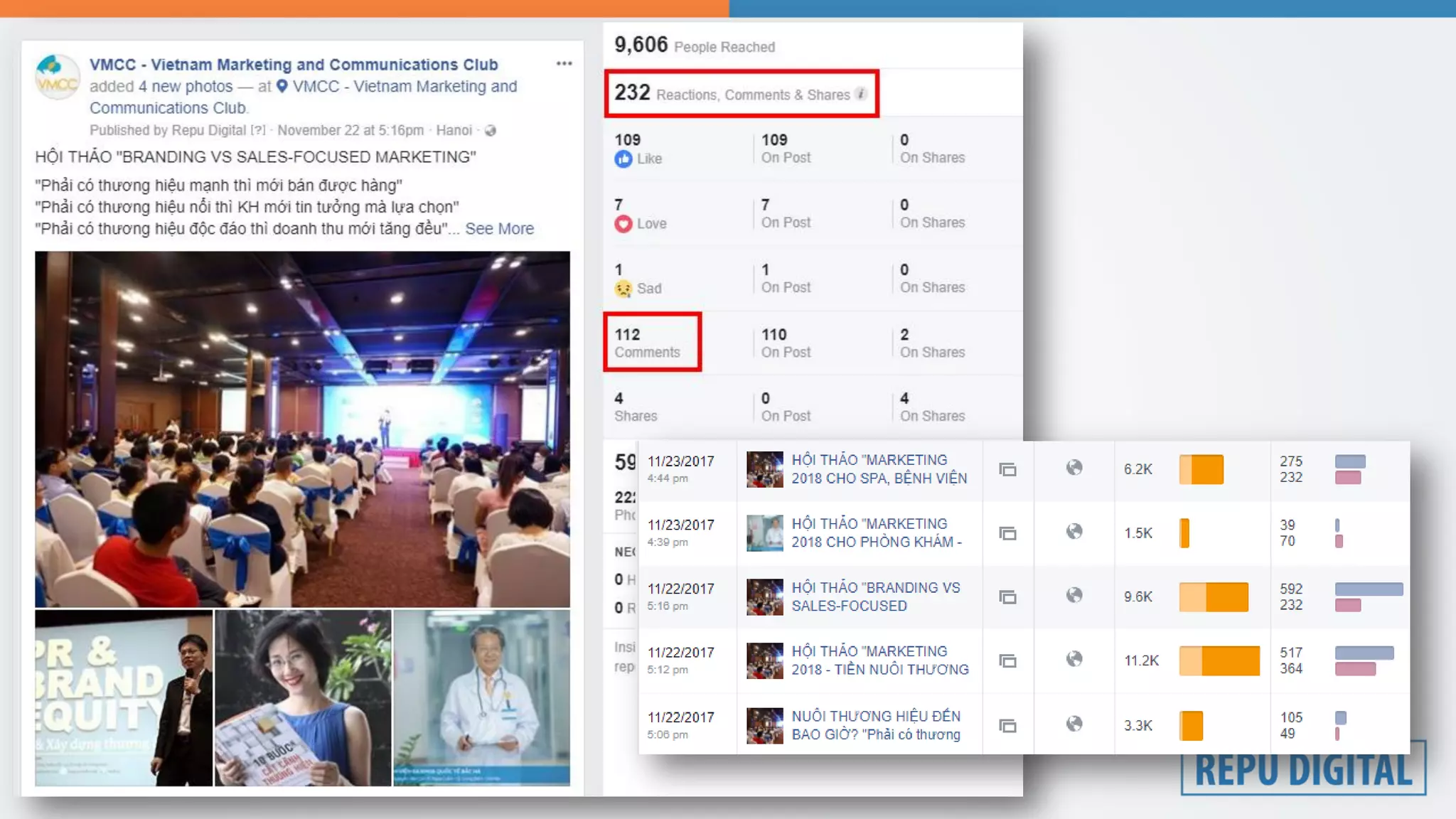
Task: Click the location pin icon before VMCC
Action: point(282,87)
